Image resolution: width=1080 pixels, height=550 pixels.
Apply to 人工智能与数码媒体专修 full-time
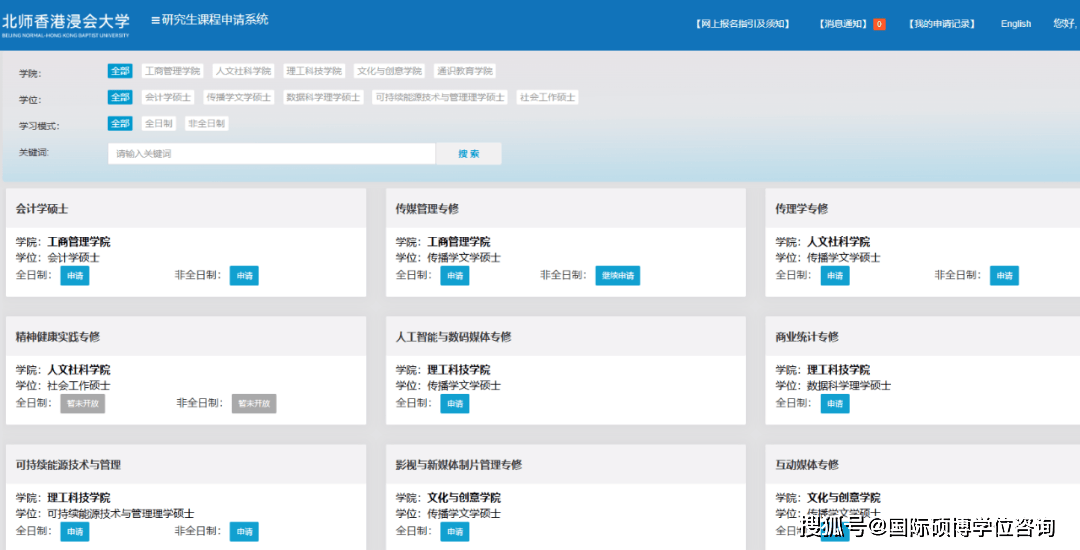454,403
